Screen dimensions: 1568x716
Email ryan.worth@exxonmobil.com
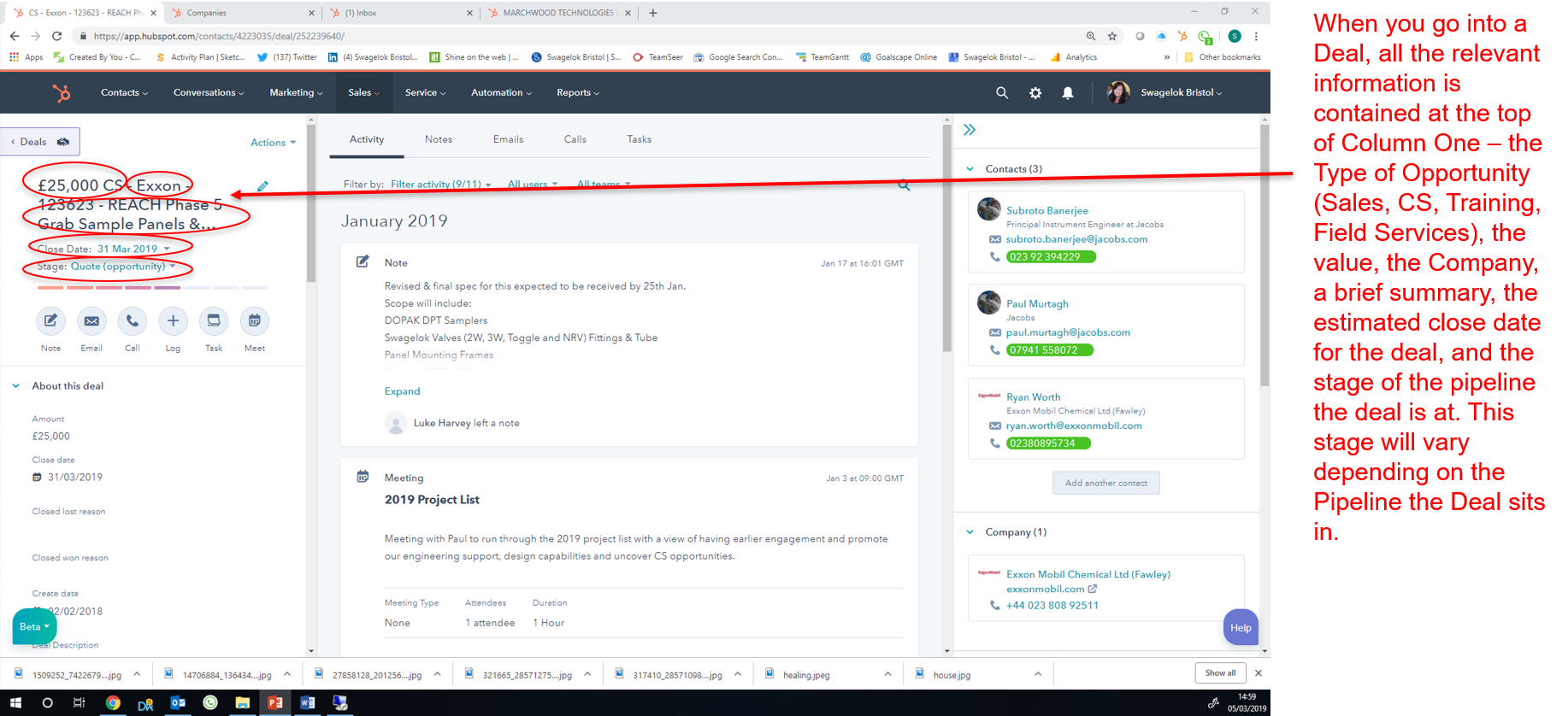point(1074,425)
